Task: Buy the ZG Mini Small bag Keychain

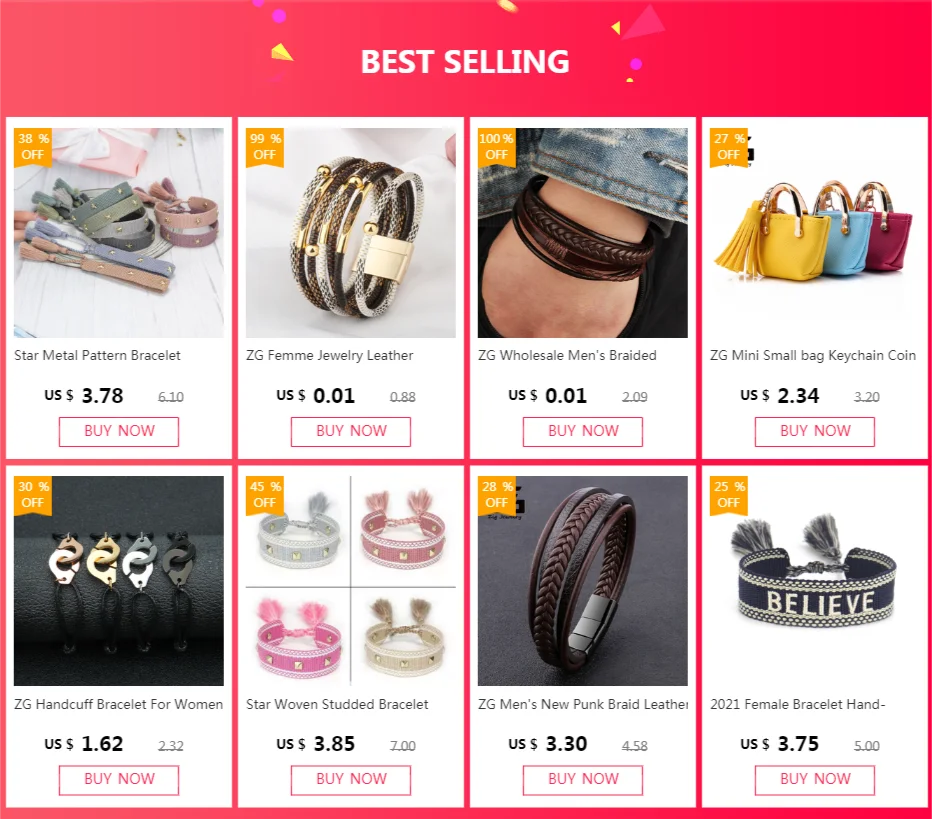Action: coord(815,431)
